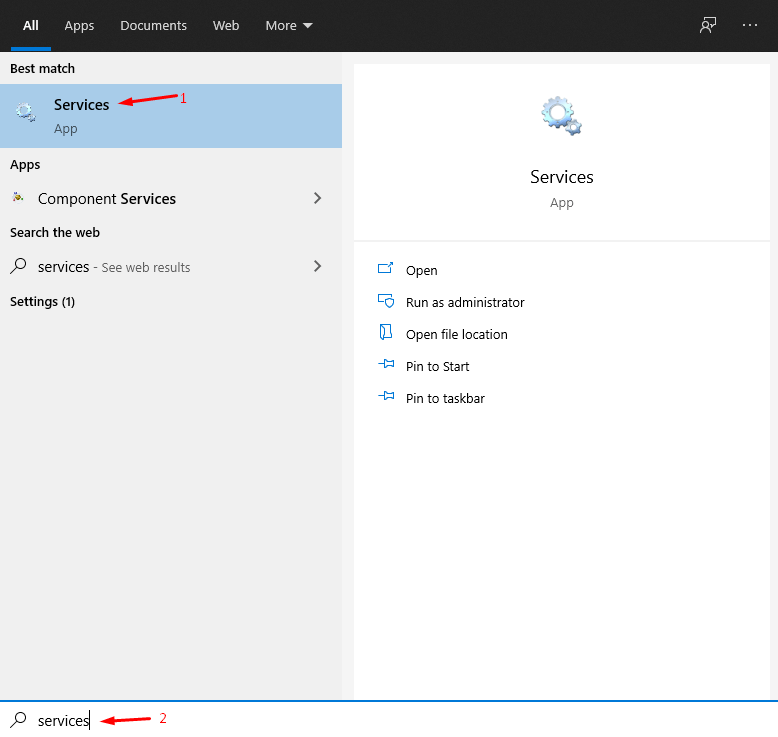Click the feedback person icon in header
Image resolution: width=778 pixels, height=737 pixels.
coord(708,25)
